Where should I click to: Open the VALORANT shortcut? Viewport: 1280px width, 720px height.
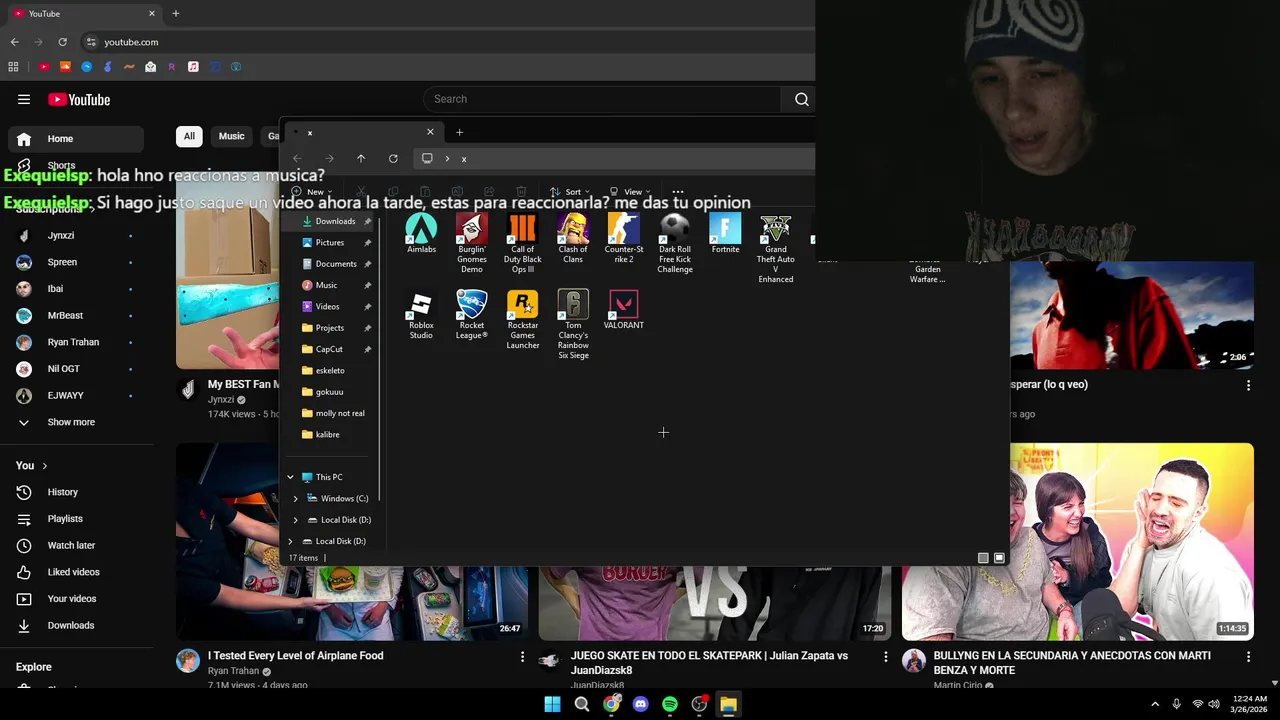pos(624,310)
